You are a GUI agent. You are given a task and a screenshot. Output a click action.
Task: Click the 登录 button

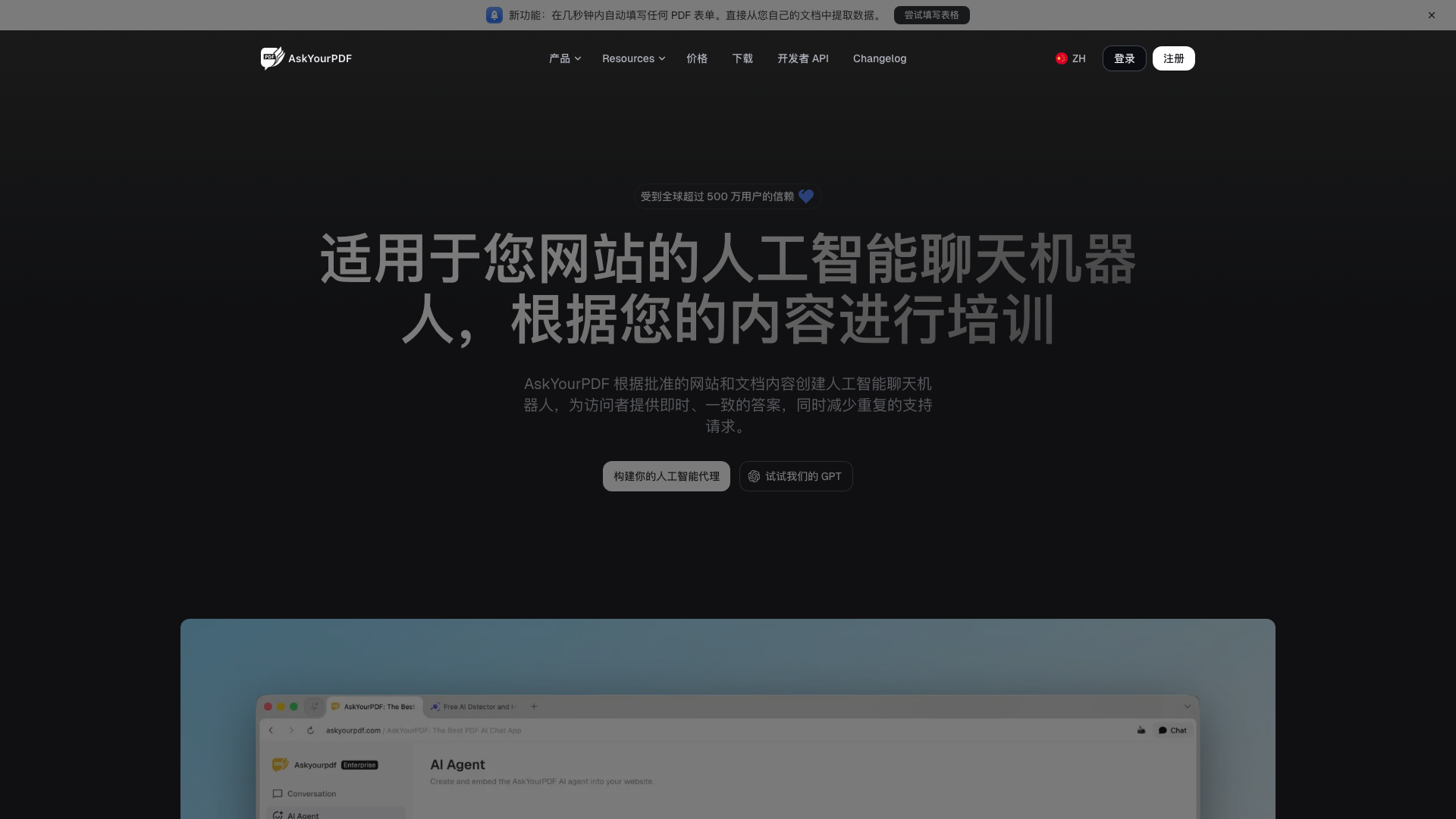coord(1125,58)
